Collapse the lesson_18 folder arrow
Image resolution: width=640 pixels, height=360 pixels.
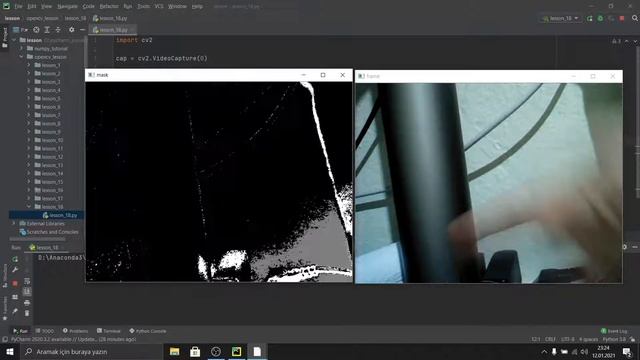[29, 207]
